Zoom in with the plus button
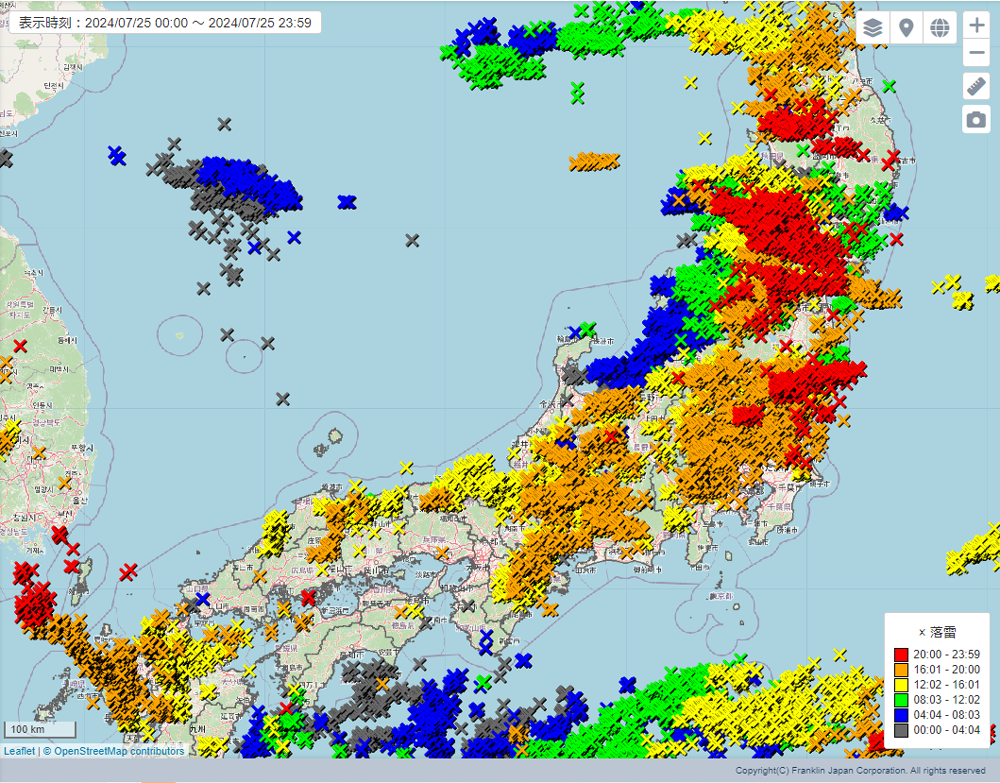The height and width of the screenshot is (783, 1000). click(x=976, y=27)
